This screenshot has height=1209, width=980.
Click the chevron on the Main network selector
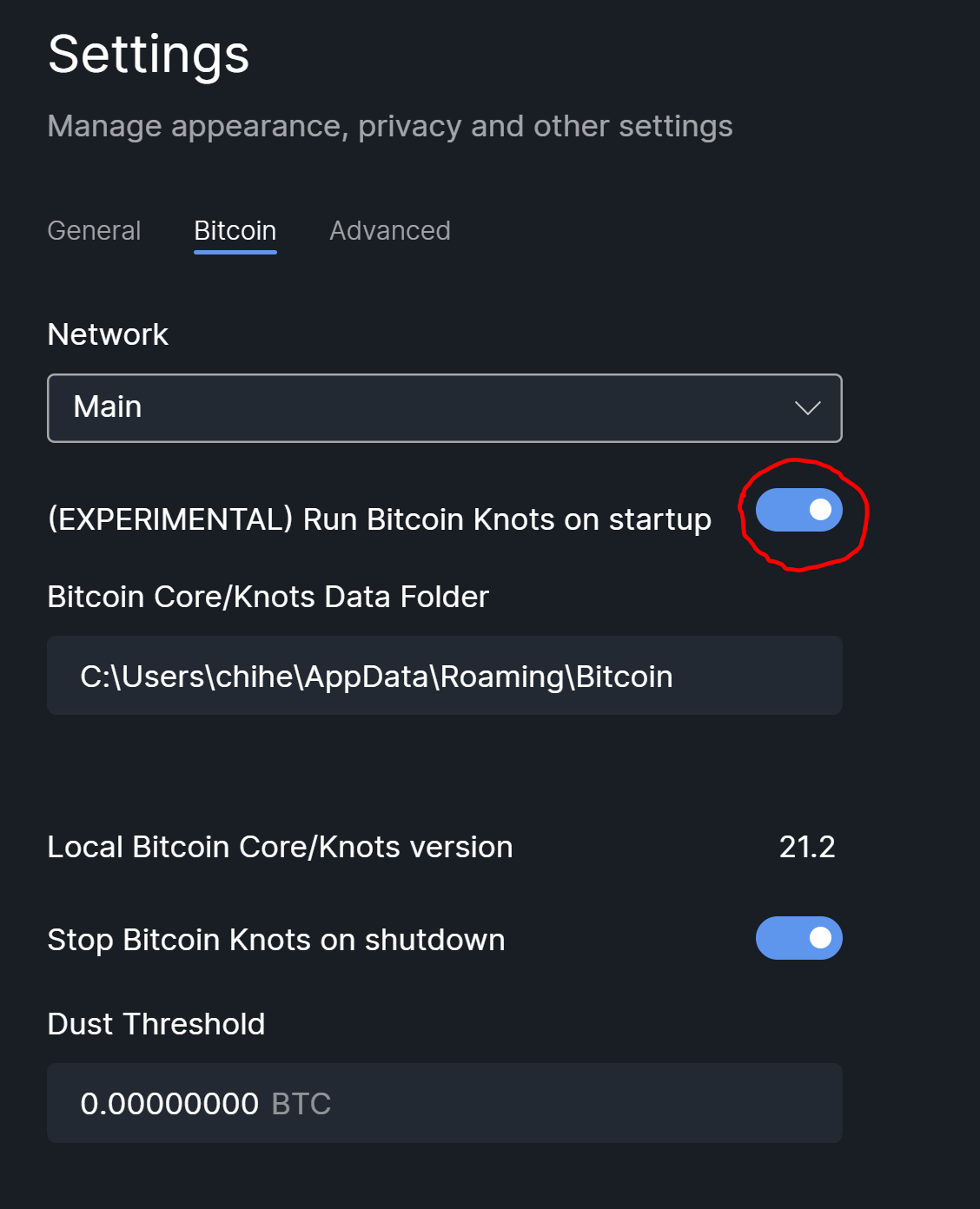pos(807,408)
